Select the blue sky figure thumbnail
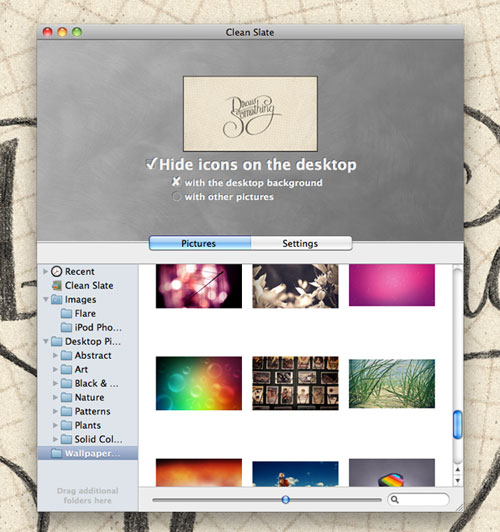Image resolution: width=500 pixels, height=532 pixels. pyautogui.click(x=295, y=474)
